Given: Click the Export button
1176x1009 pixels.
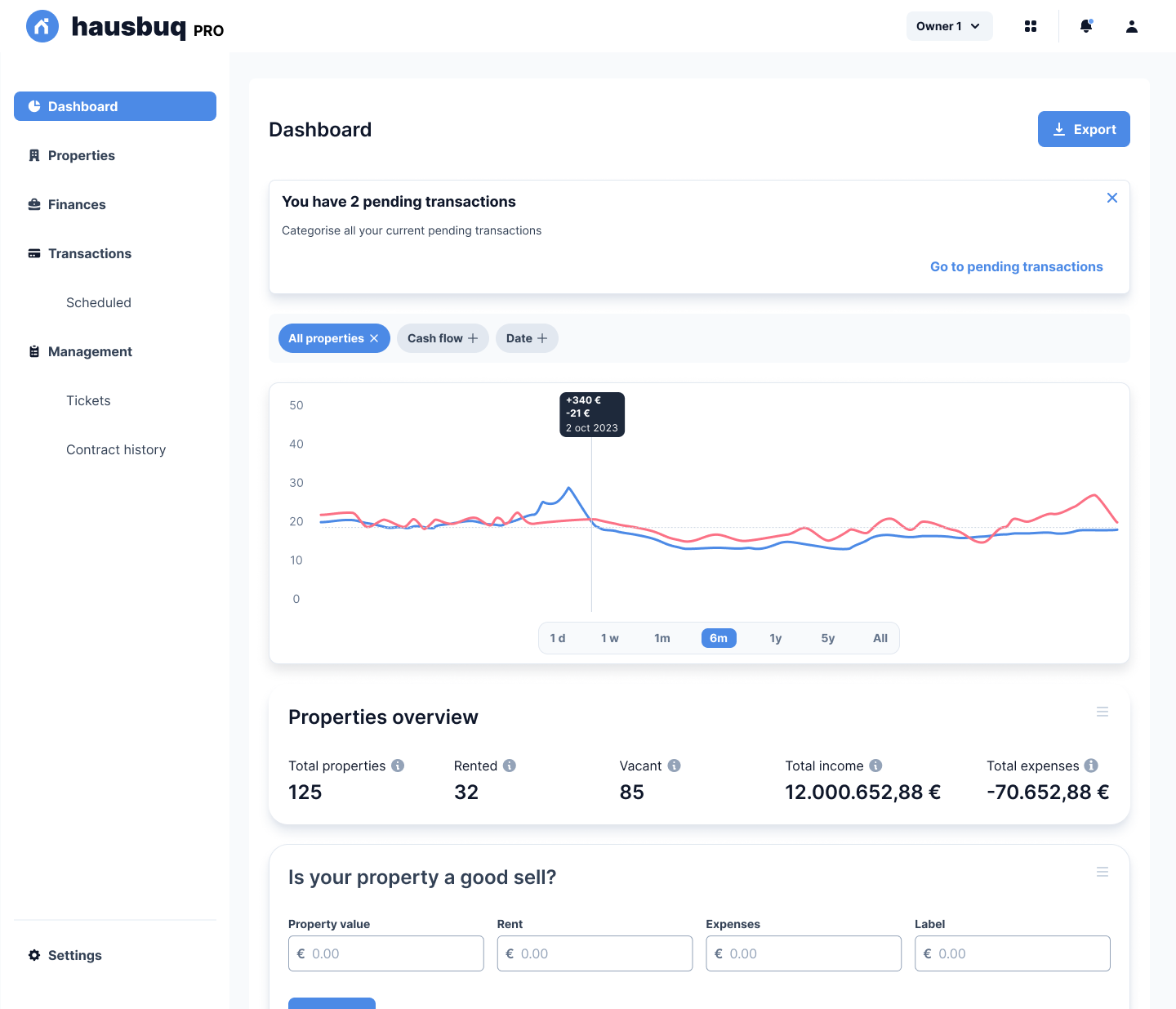Looking at the screenshot, I should 1084,129.
